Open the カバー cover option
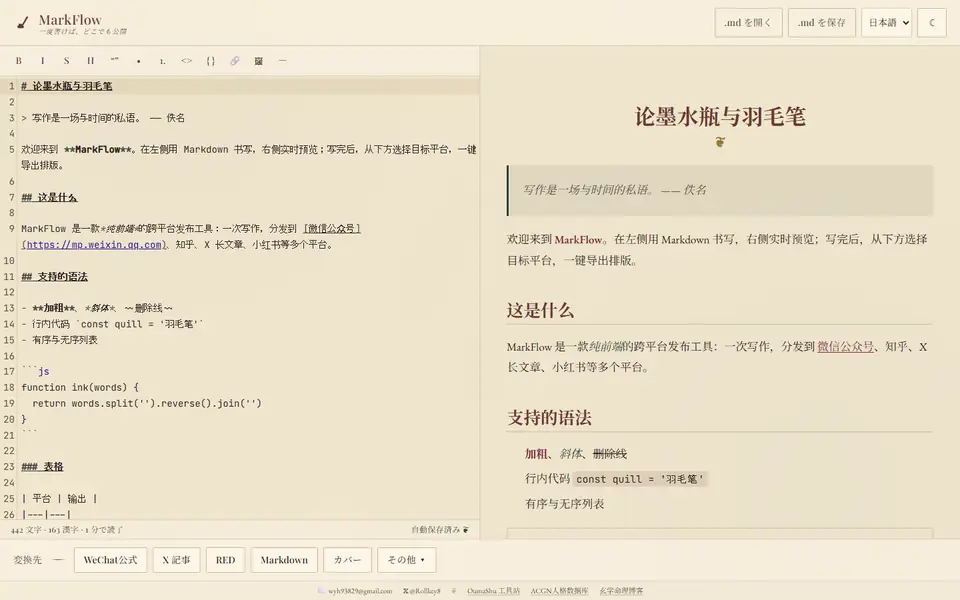The image size is (960, 600). tap(347, 560)
